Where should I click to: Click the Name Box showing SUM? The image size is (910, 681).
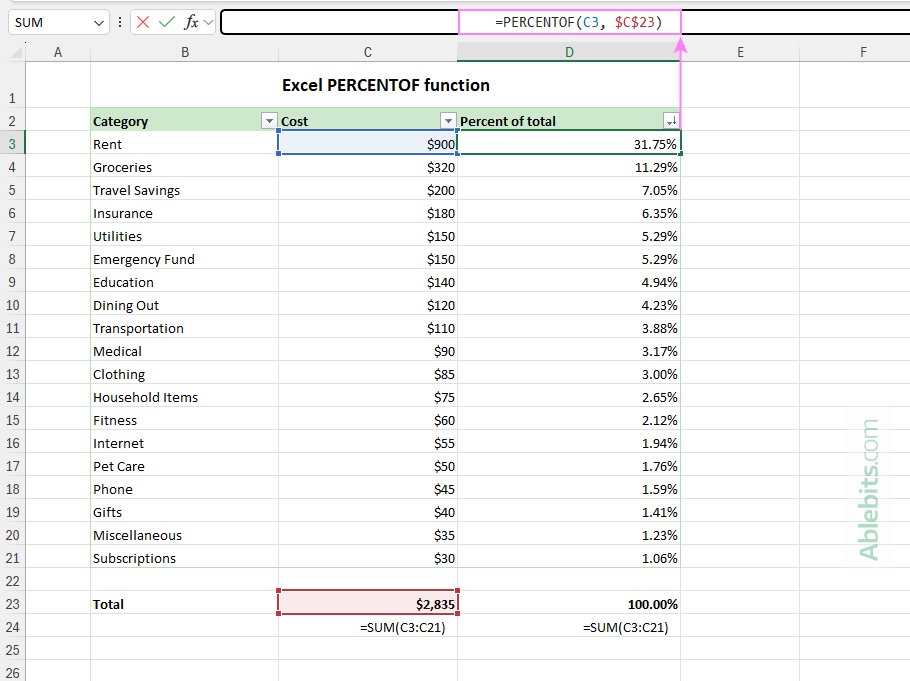click(48, 22)
